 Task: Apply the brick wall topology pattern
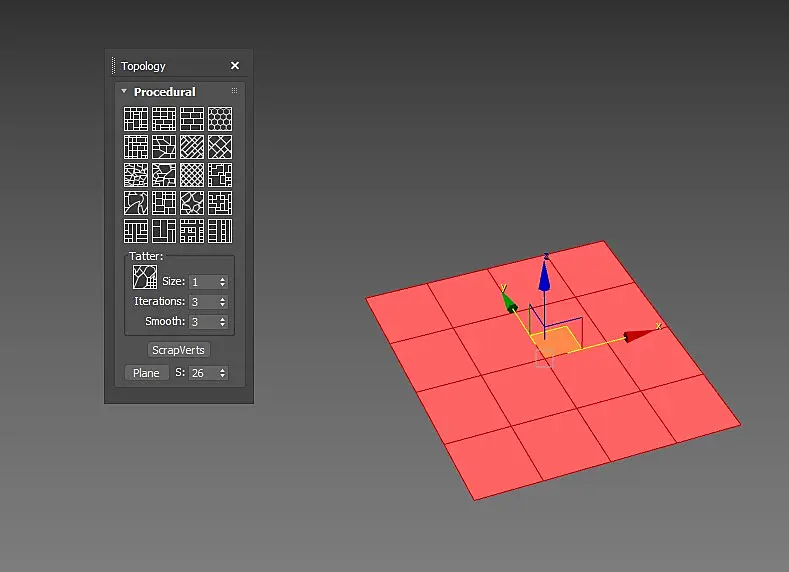pyautogui.click(x=192, y=119)
